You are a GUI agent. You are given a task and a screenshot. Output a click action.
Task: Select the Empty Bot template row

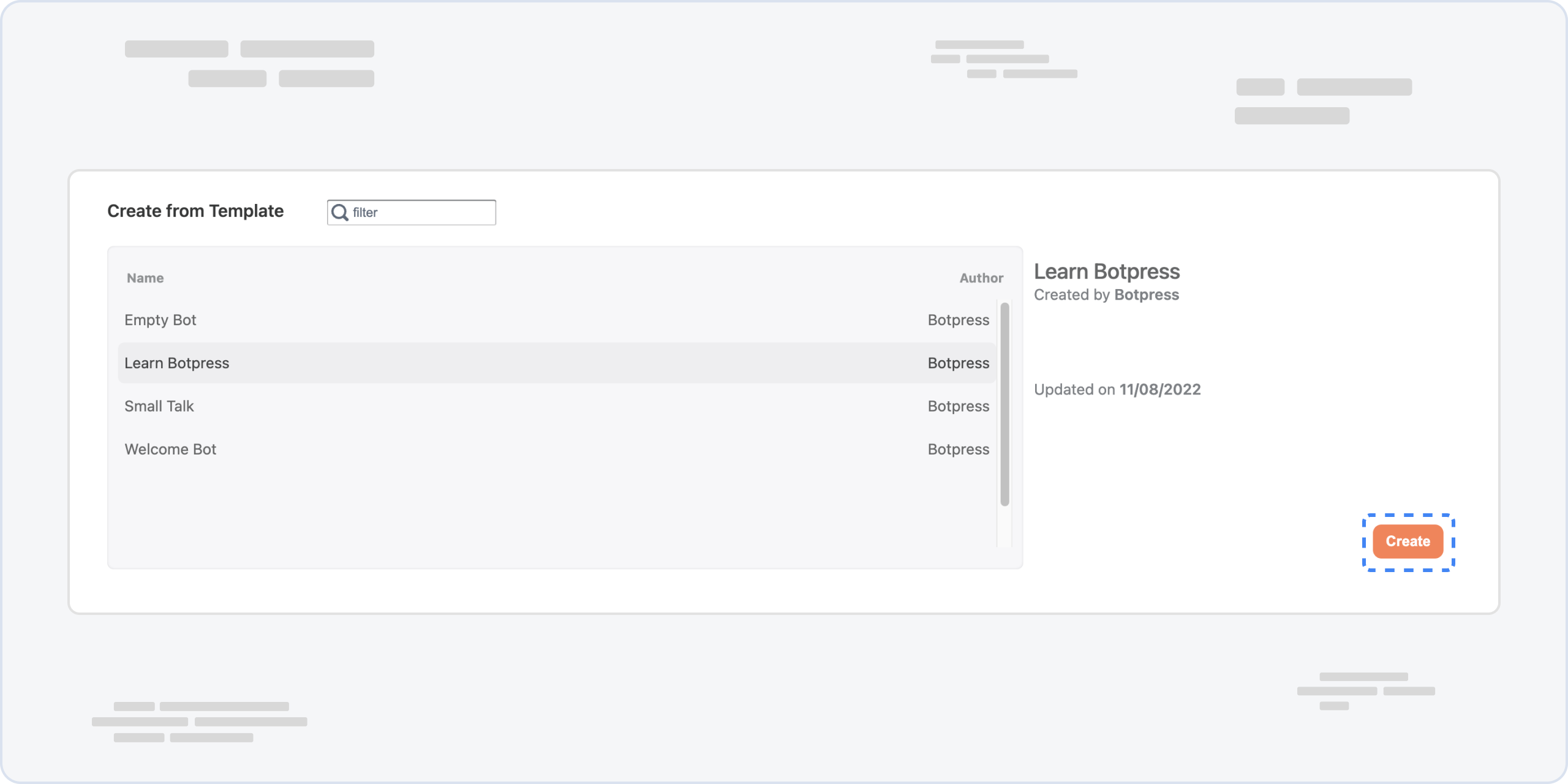(557, 320)
